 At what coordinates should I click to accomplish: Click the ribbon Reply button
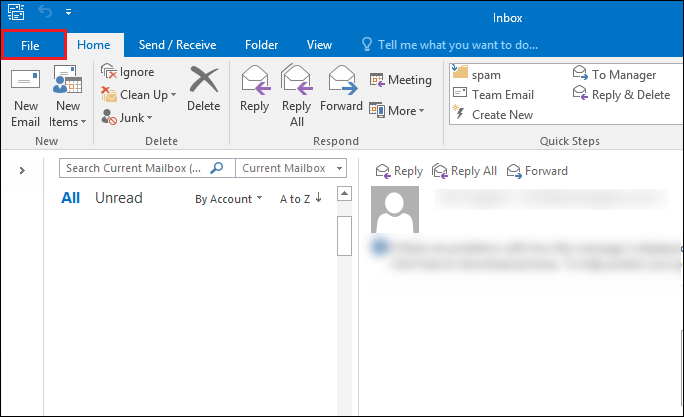tap(254, 89)
